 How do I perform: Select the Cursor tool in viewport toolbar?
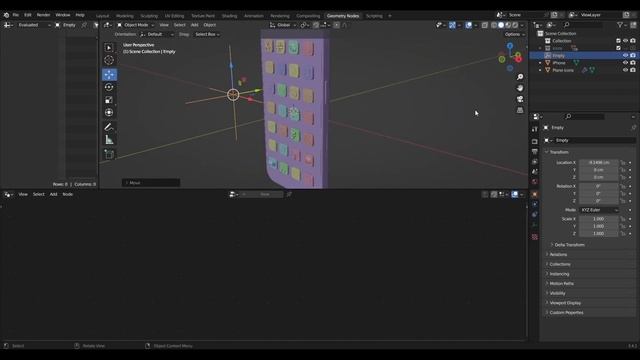109,60
